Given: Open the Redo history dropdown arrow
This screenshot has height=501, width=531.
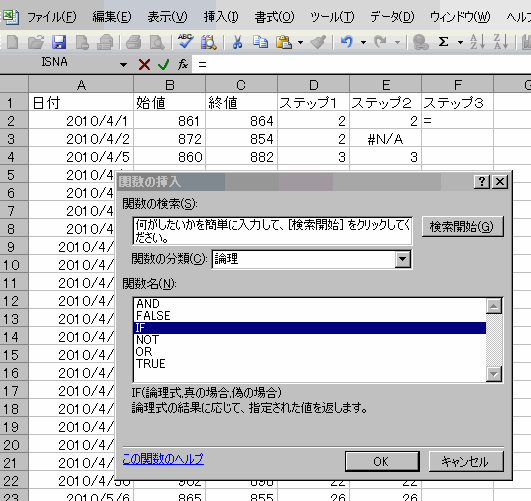Looking at the screenshot, I should [x=398, y=43].
